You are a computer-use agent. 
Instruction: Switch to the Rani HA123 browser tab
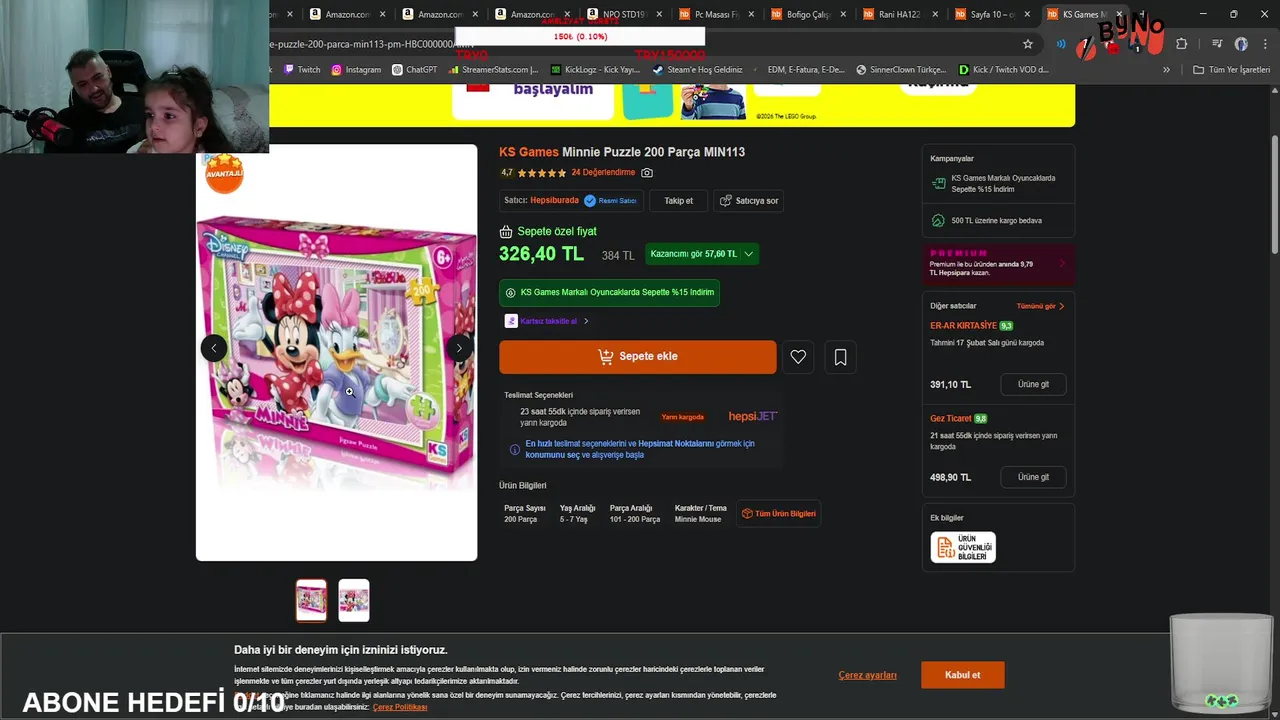(x=900, y=14)
